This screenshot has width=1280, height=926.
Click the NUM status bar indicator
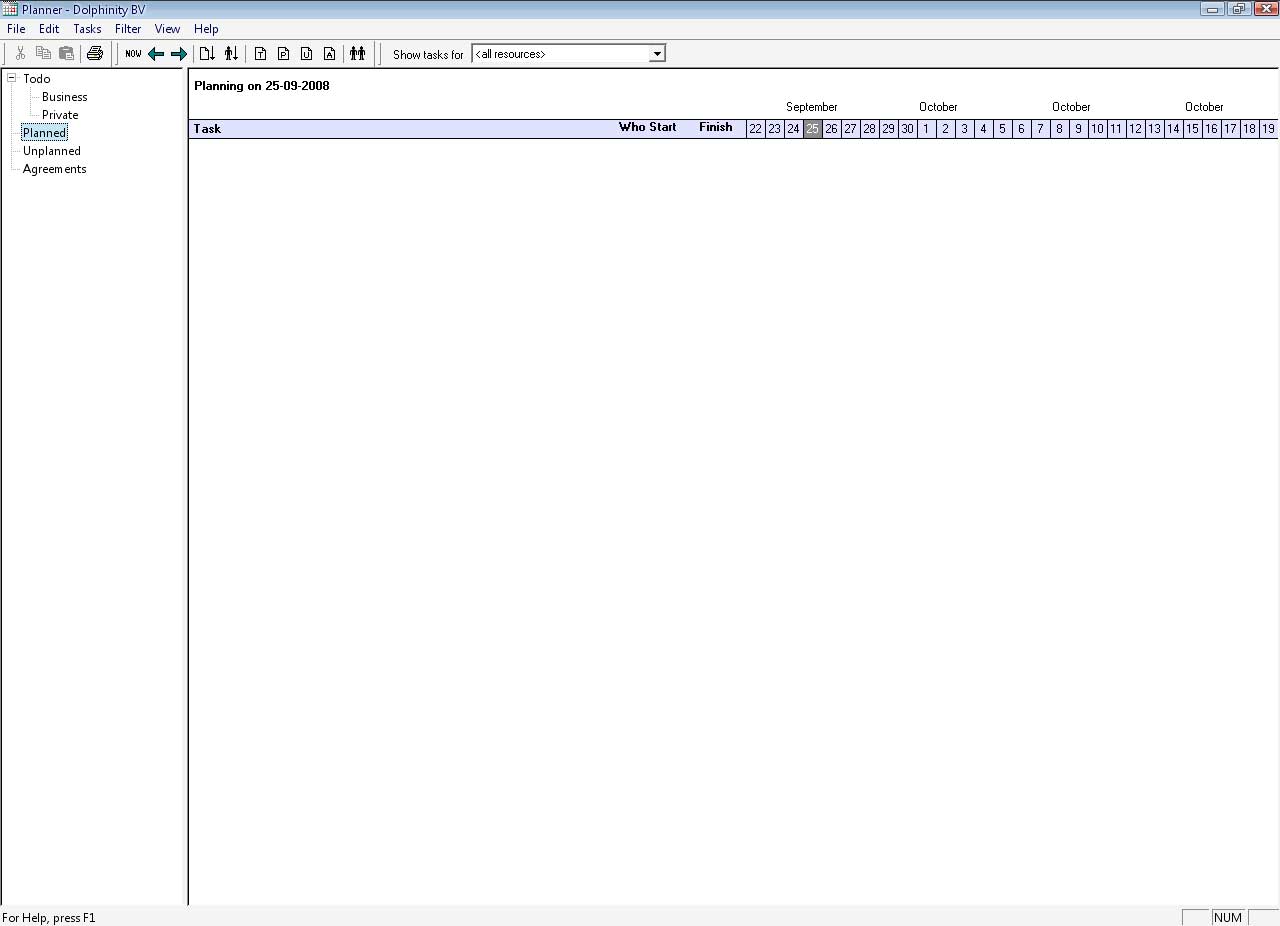1227,917
